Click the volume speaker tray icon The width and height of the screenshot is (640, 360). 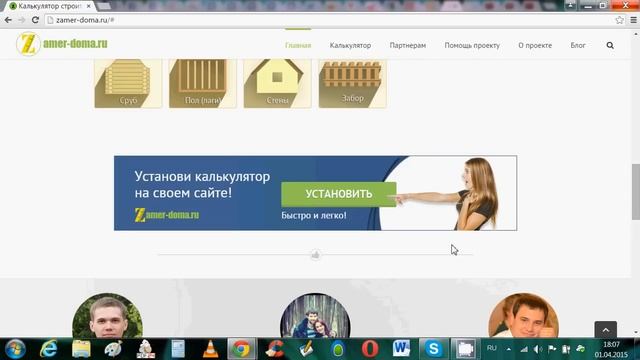pyautogui.click(x=538, y=349)
